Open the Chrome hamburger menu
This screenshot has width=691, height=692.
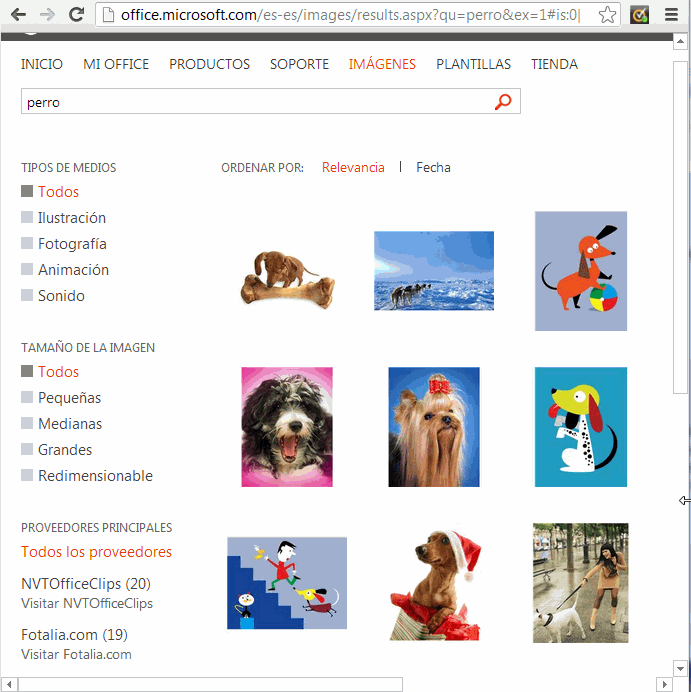(x=671, y=15)
